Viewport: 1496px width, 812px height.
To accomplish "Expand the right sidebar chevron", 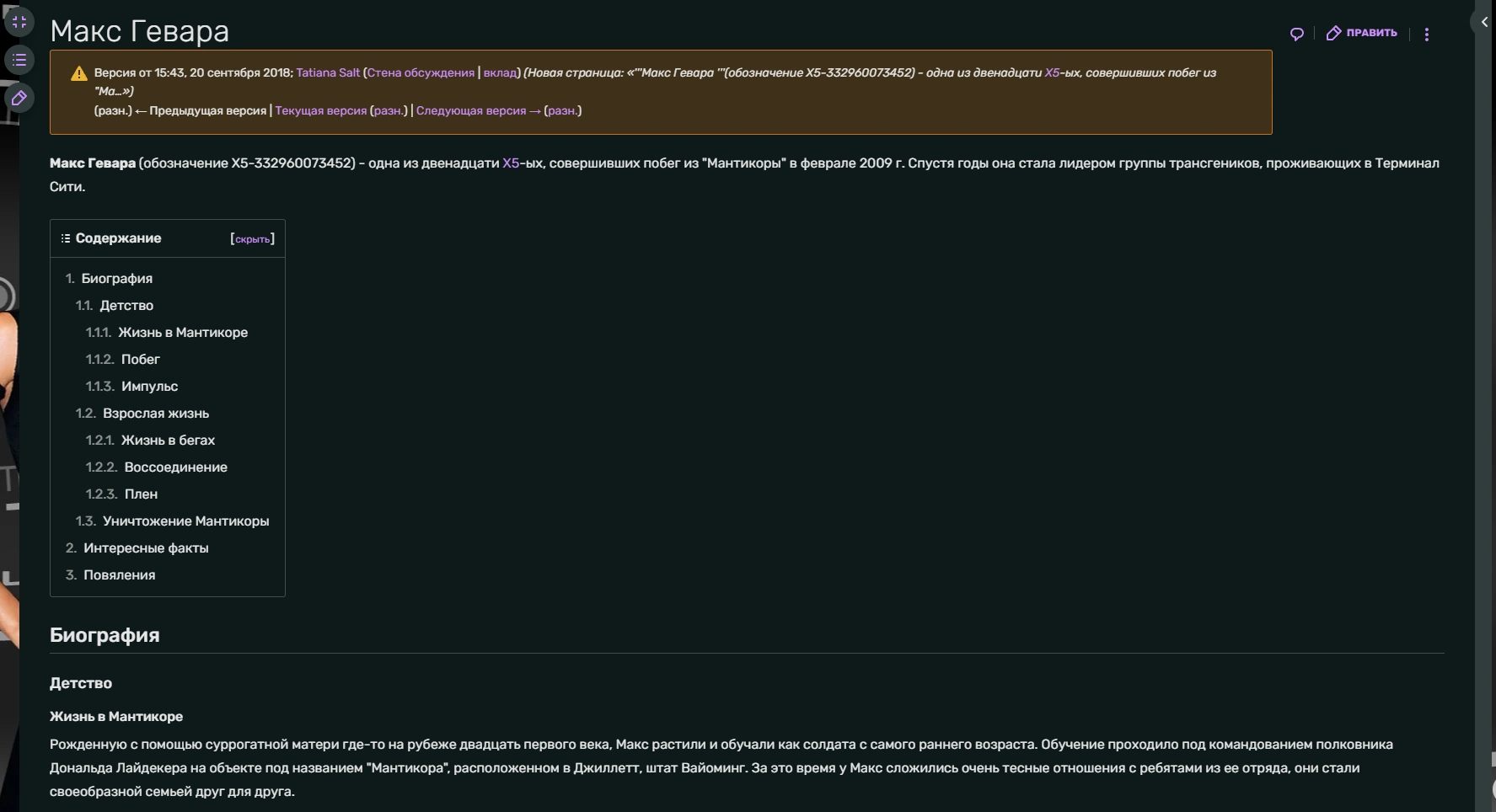I will [x=1484, y=22].
